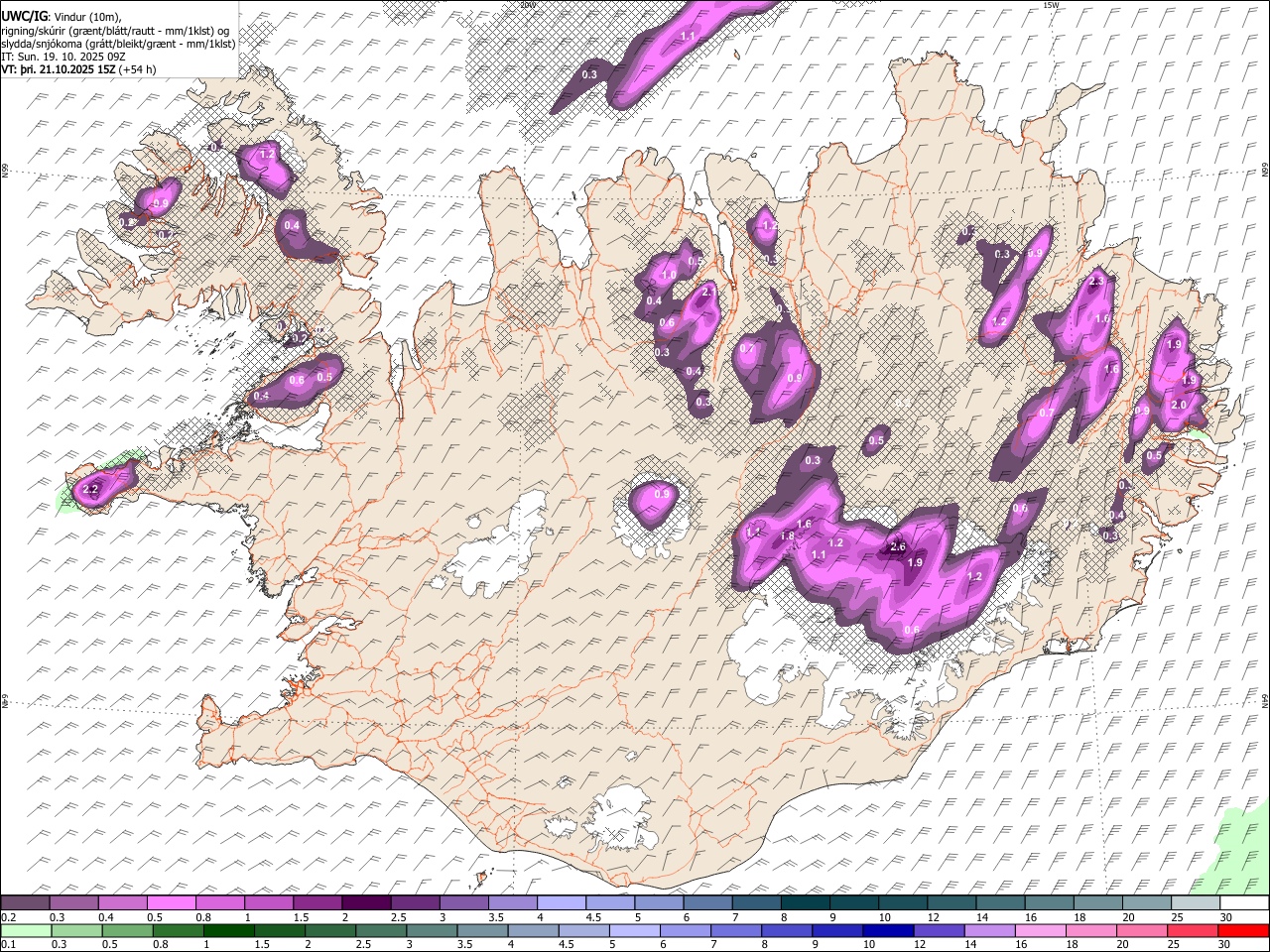Click the 'VT: þri. 21.10.2025 15Z' valid time
The height and width of the screenshot is (952, 1270).
[x=59, y=70]
